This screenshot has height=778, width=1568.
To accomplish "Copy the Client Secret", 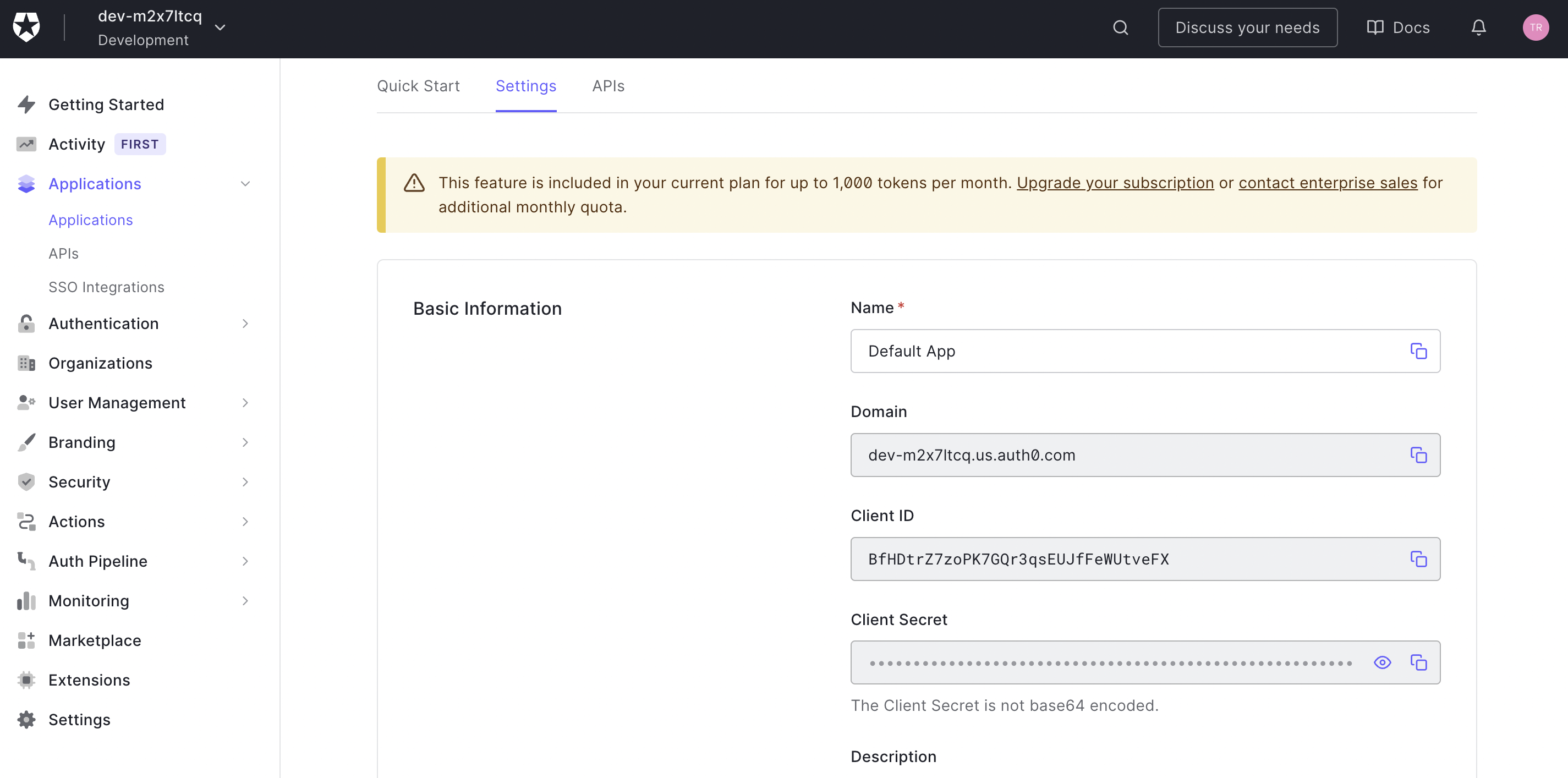I will click(x=1419, y=662).
